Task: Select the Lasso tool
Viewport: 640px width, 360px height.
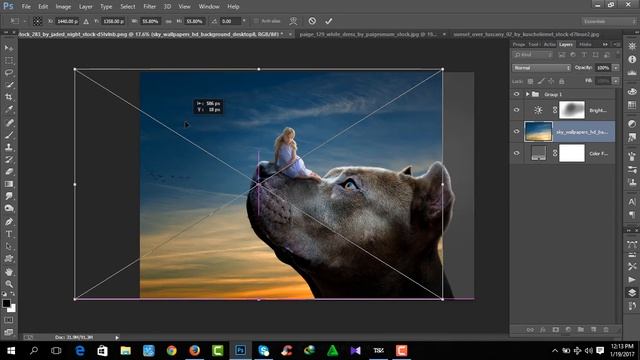Action: point(9,73)
